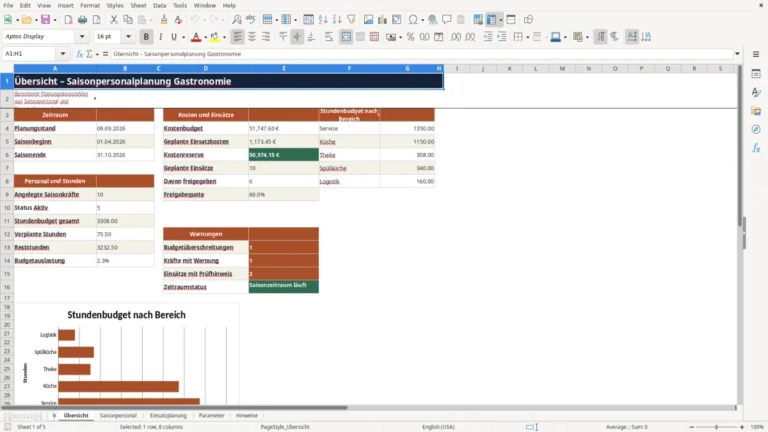Select cell with Kostenreserve value 50,574.15 €
The width and height of the screenshot is (768, 432).
284,155
